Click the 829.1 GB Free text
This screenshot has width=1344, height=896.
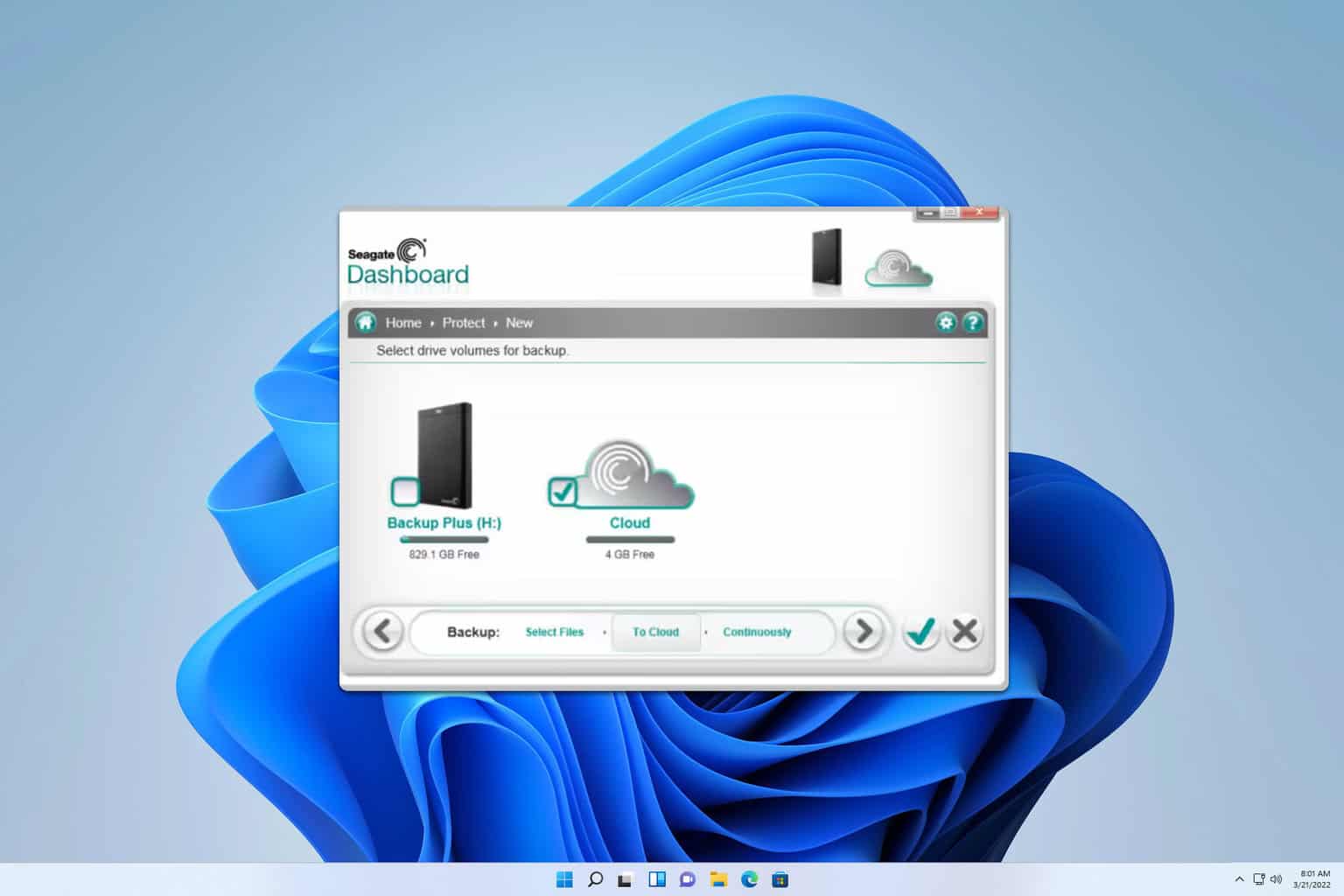(x=444, y=555)
